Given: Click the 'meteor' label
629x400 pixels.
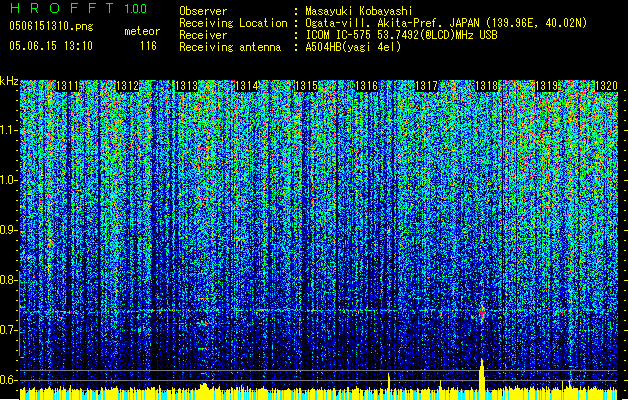Looking at the screenshot, I should click(142, 31).
